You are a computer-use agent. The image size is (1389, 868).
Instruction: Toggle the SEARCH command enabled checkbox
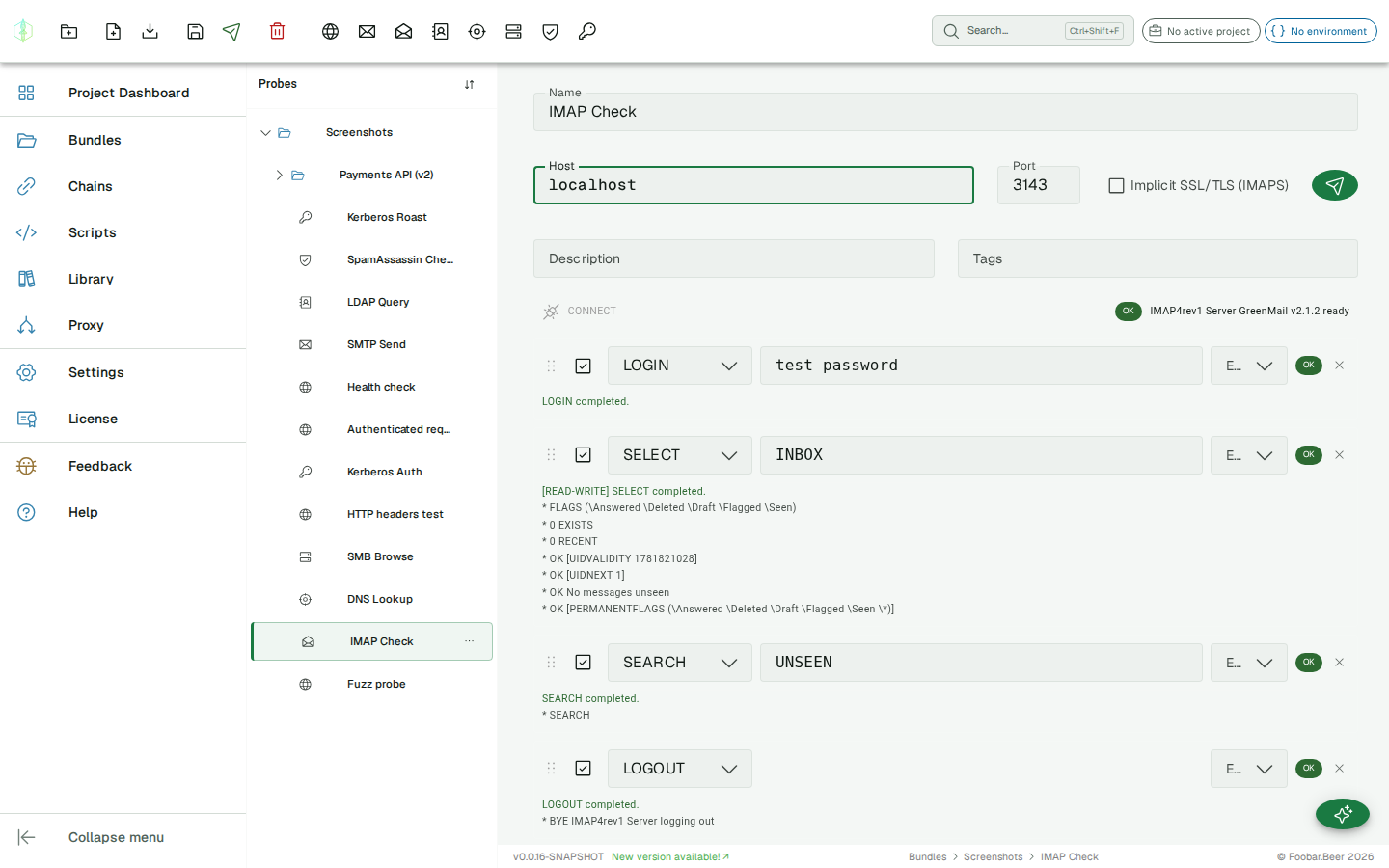[583, 663]
